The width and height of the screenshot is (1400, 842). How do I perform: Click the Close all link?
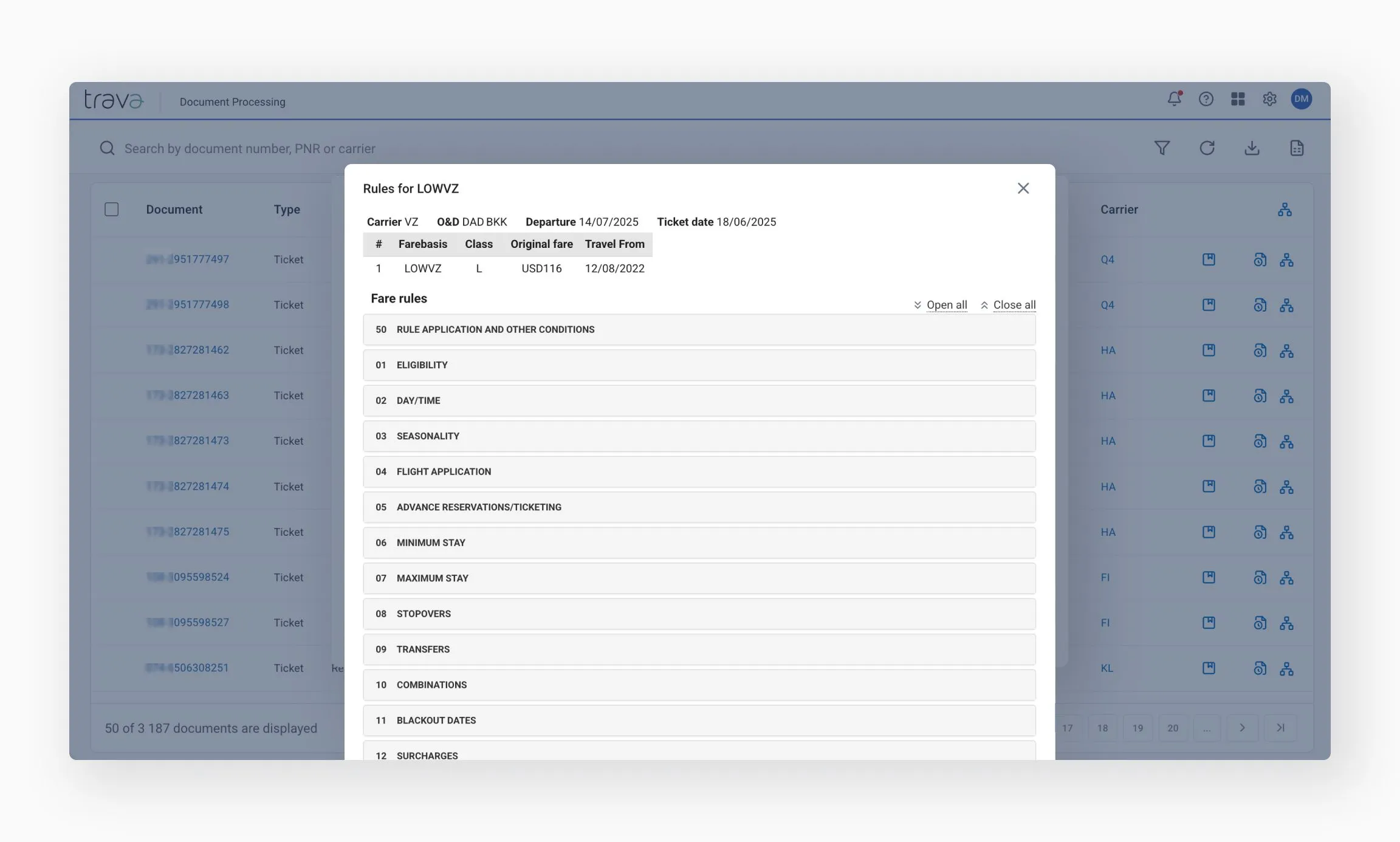[x=1014, y=305]
